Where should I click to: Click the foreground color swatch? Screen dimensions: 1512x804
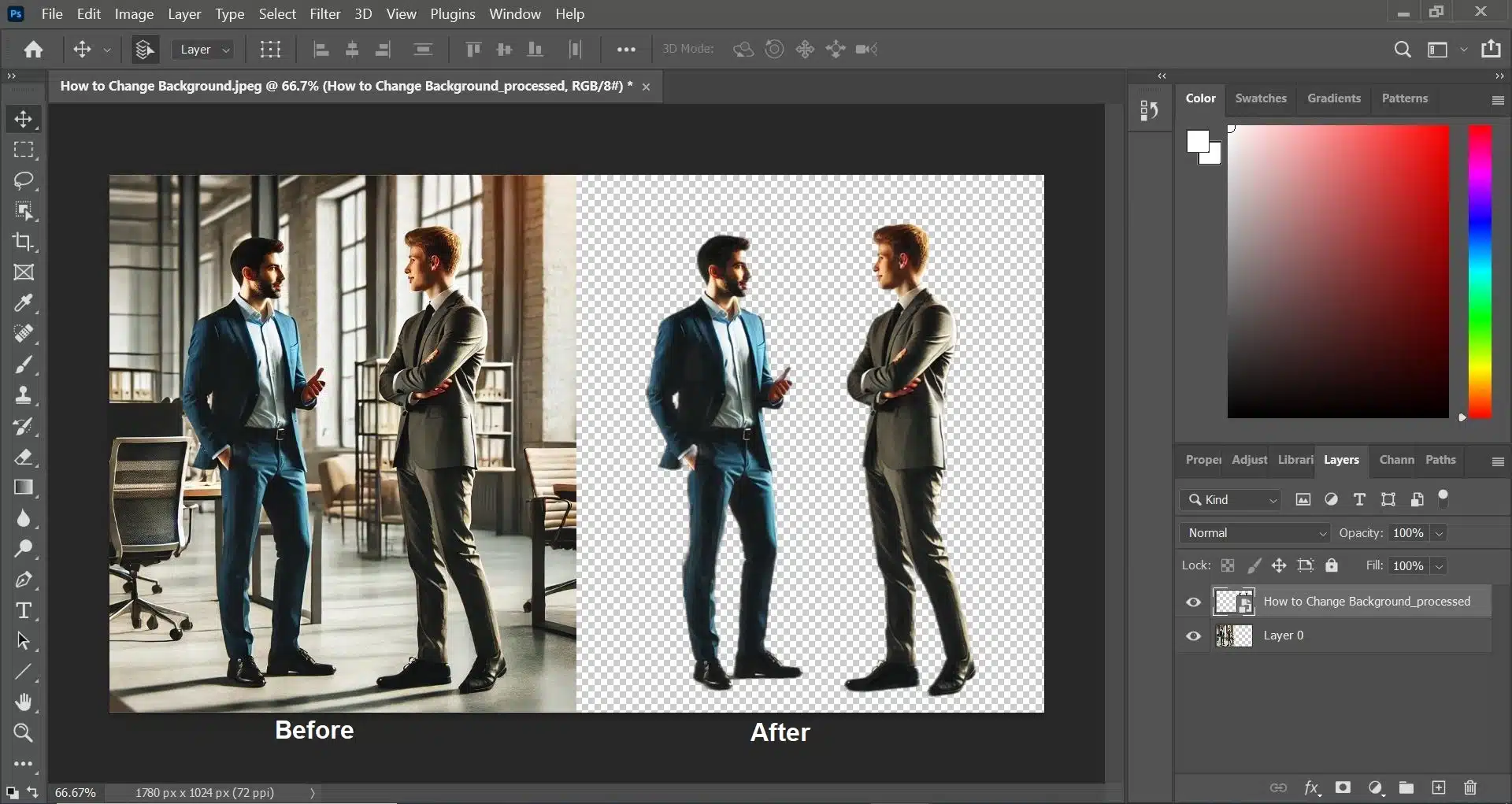pyautogui.click(x=1197, y=142)
